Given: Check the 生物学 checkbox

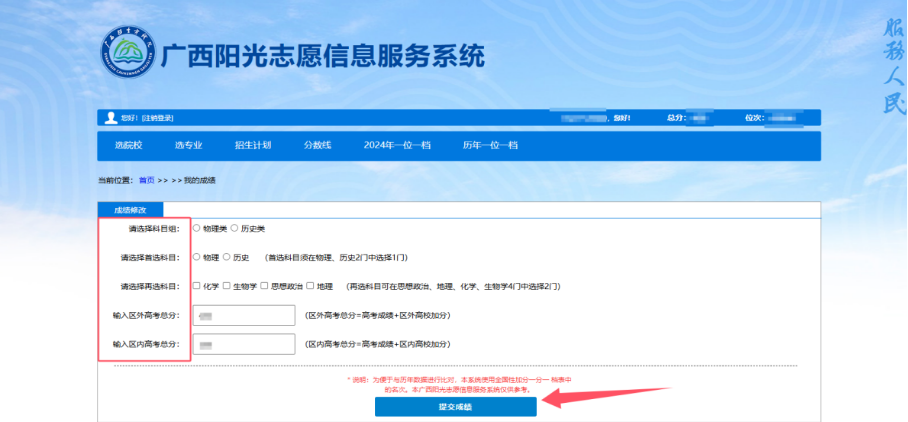Looking at the screenshot, I should (x=227, y=286).
